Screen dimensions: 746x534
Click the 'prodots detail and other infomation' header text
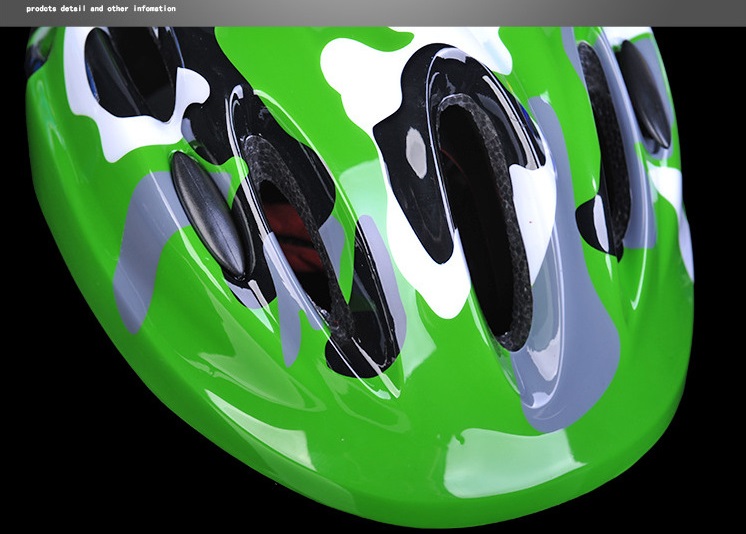[100, 9]
